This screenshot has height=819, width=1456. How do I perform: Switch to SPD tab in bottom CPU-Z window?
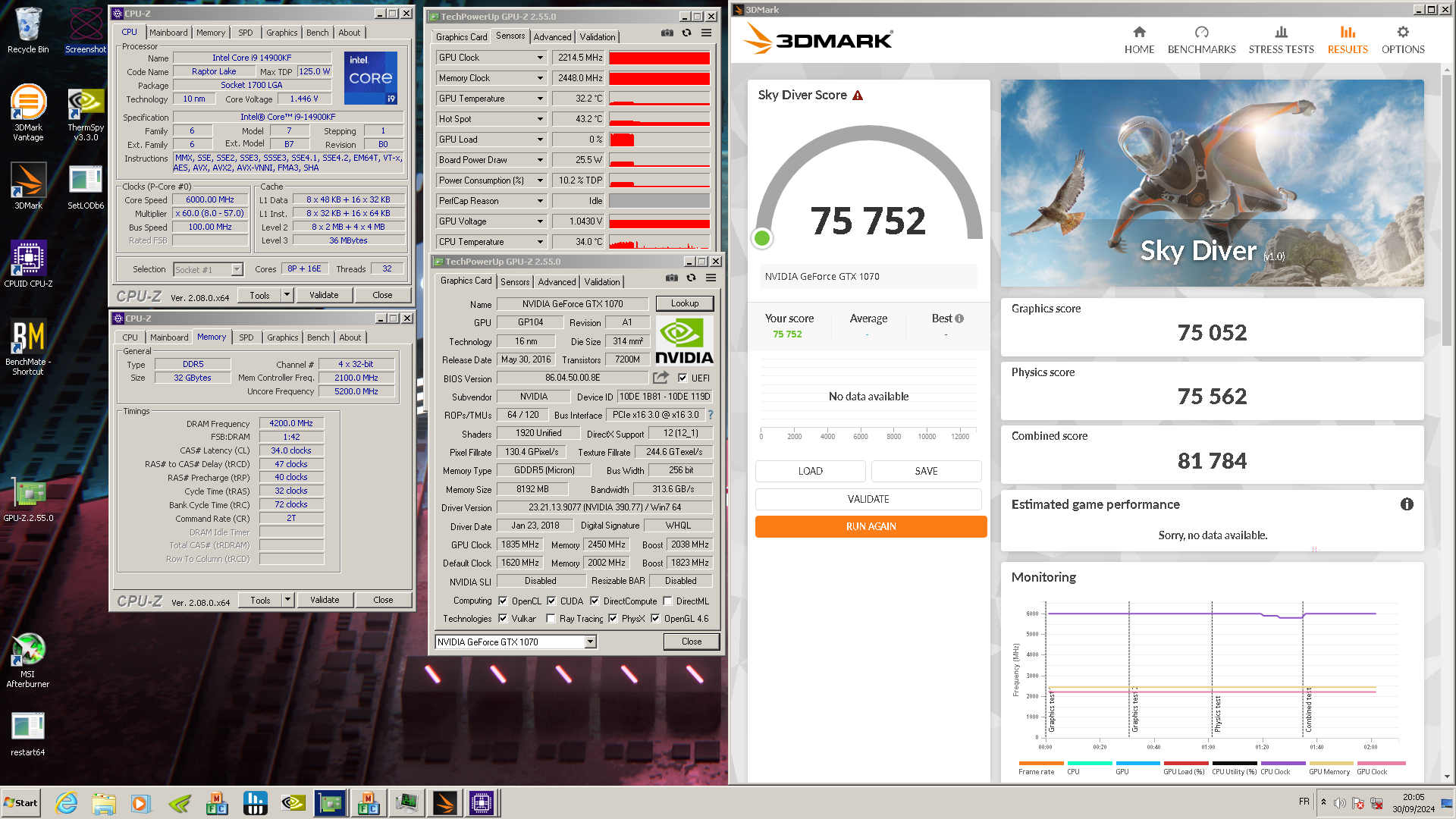[246, 337]
